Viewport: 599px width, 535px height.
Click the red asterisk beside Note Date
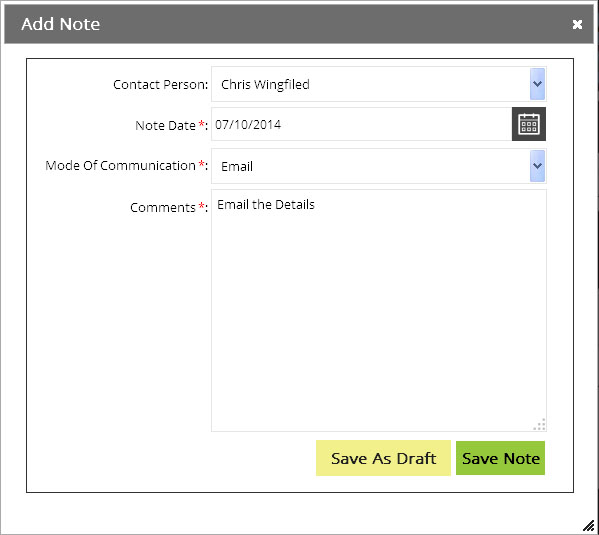click(201, 124)
